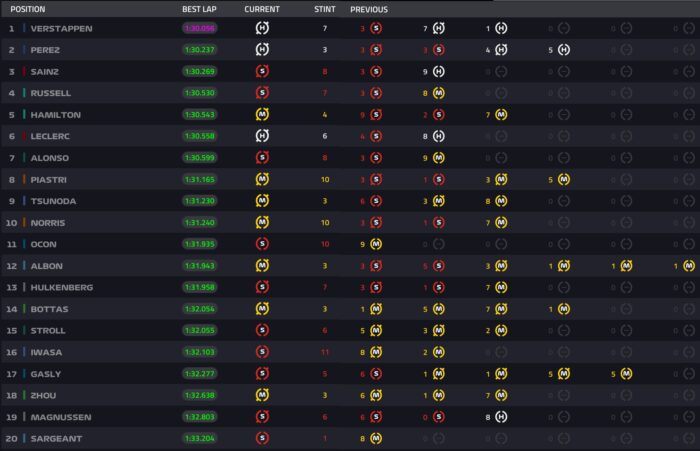Click Verstappen's current hard tyre icon
Viewport: 700px width, 451px height.
262,28
